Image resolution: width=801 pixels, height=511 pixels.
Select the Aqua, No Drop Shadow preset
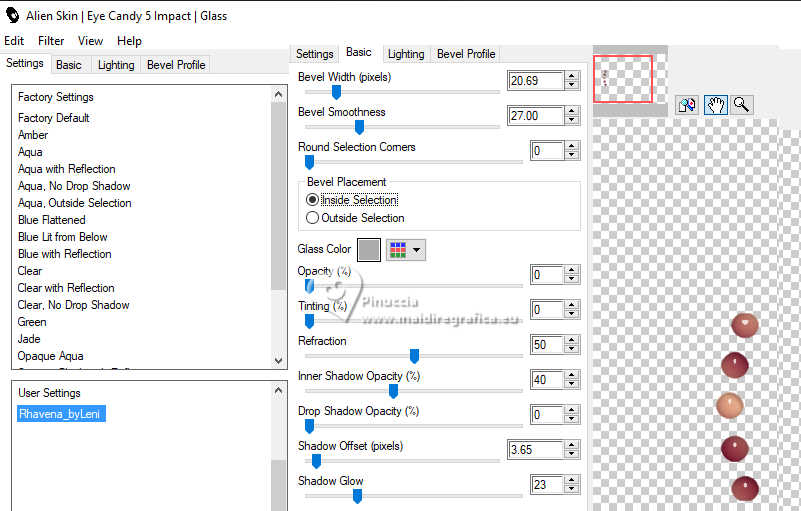coord(74,186)
